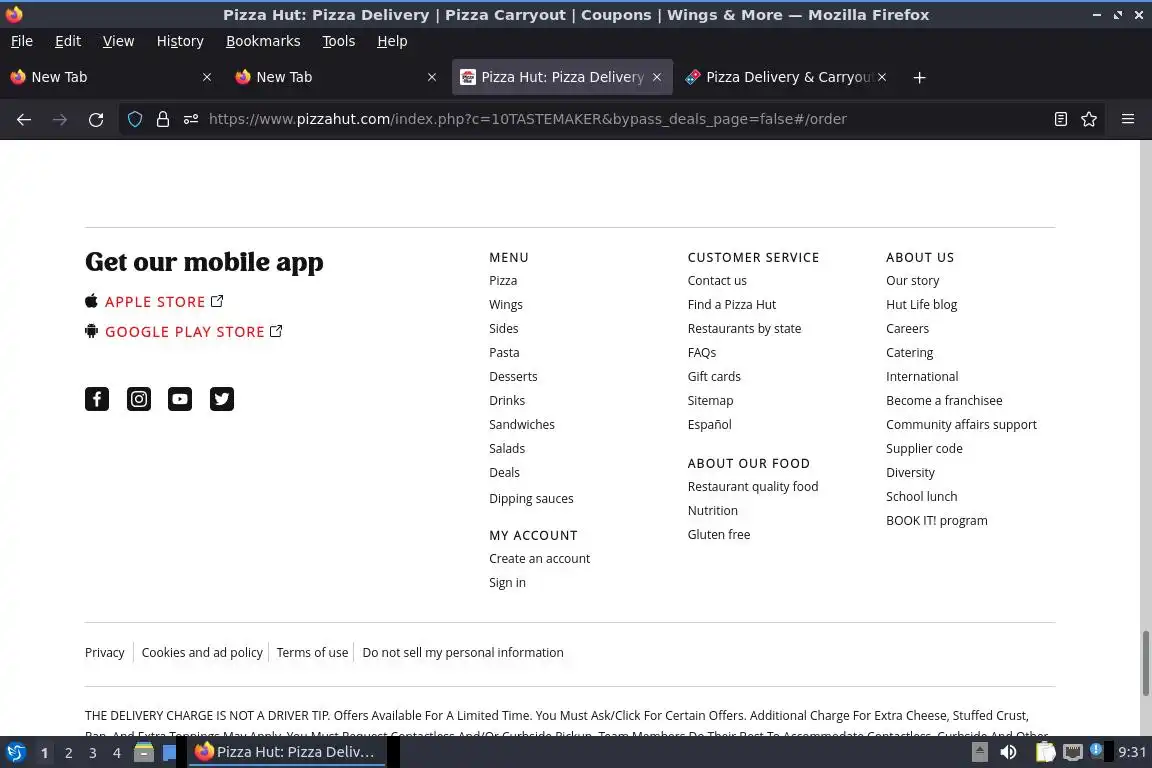Screen dimensions: 1152x768
Task: Go to the Desserts menu link
Action: click(514, 376)
